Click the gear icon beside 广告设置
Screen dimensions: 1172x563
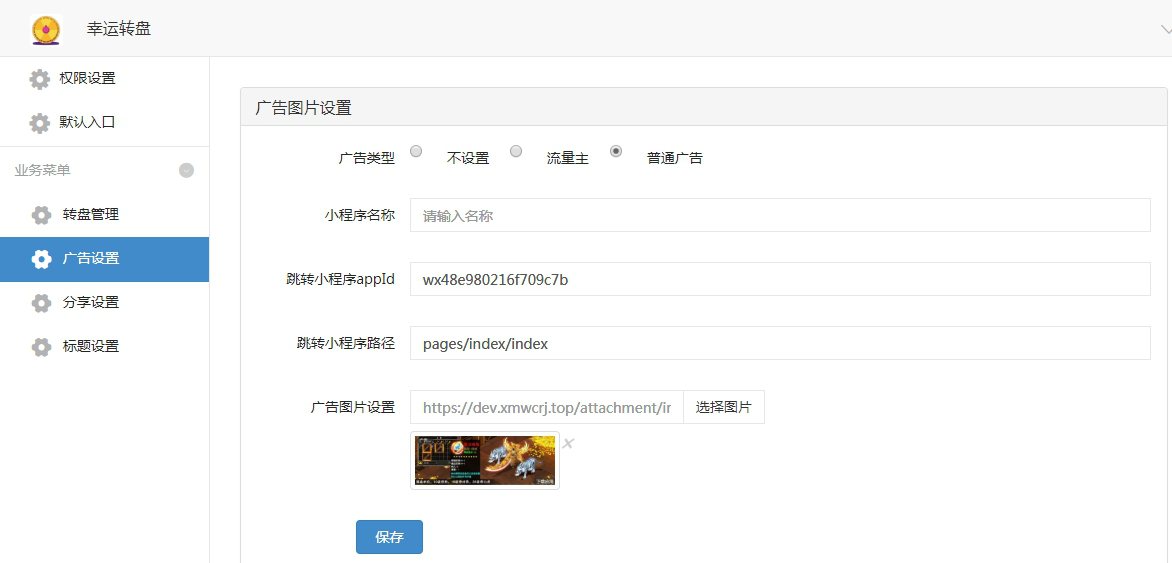(x=41, y=259)
